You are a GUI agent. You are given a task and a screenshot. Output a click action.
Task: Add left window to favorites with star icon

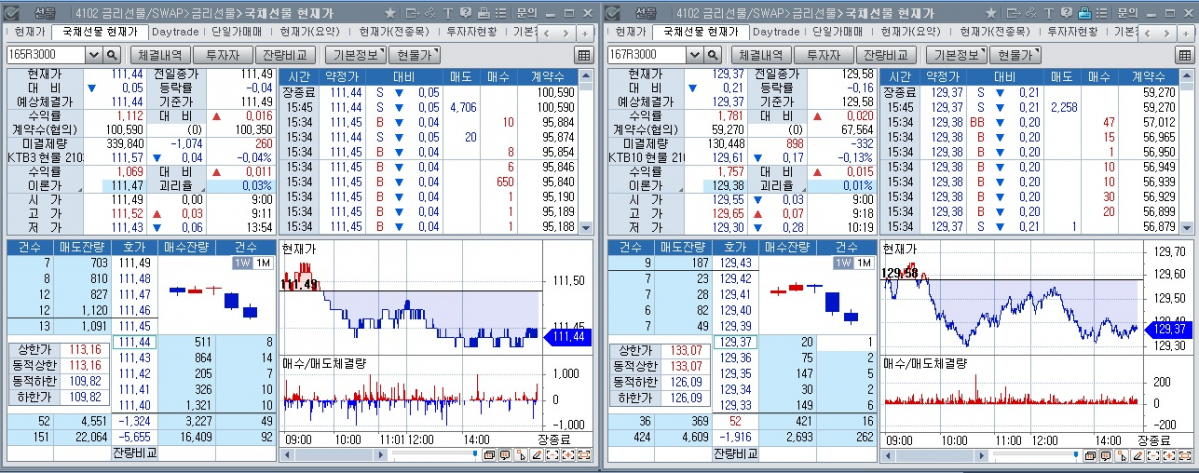click(x=390, y=13)
